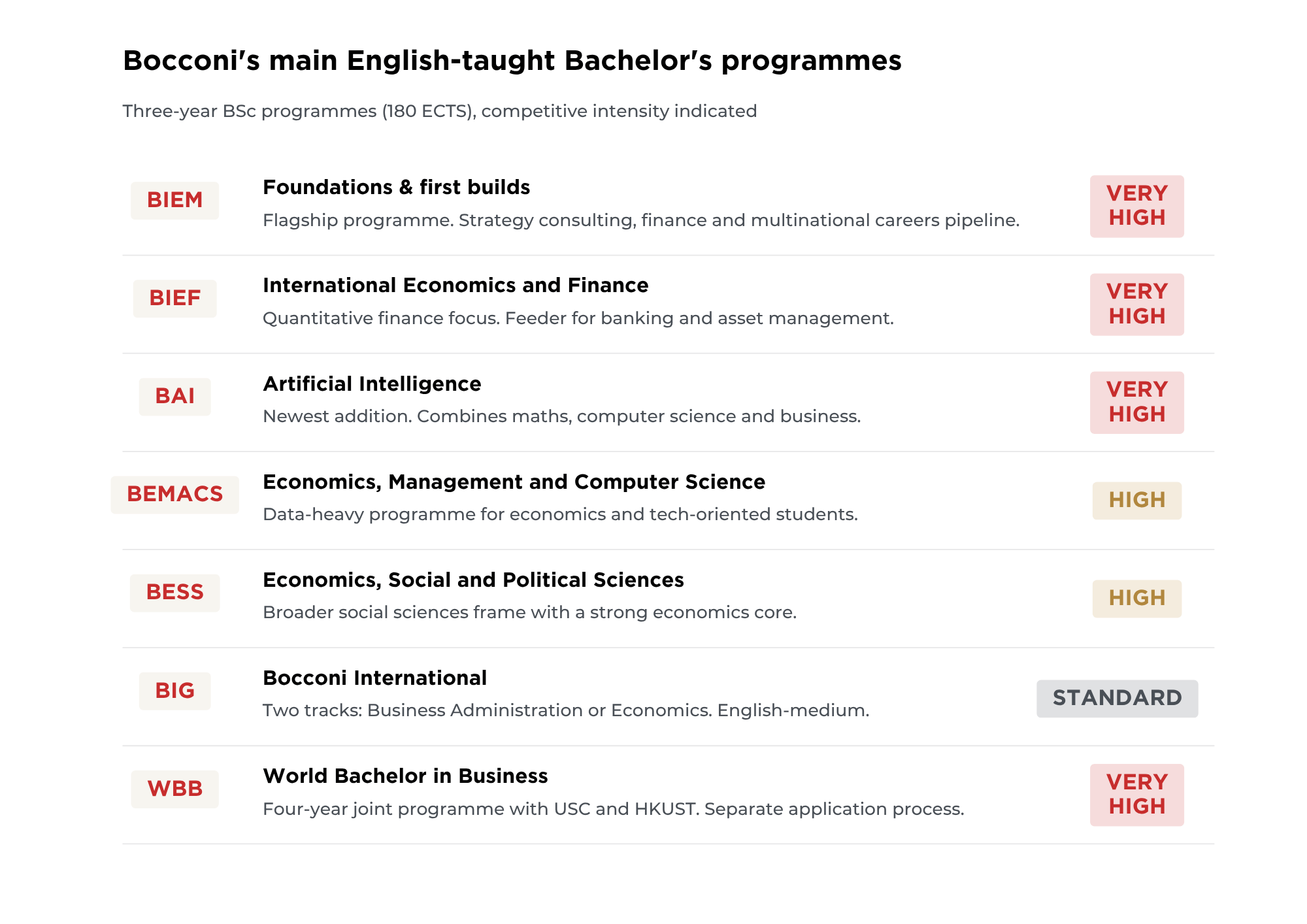Click the BIG programme tag
Viewport: 1307px width, 924px height.
pos(174,691)
